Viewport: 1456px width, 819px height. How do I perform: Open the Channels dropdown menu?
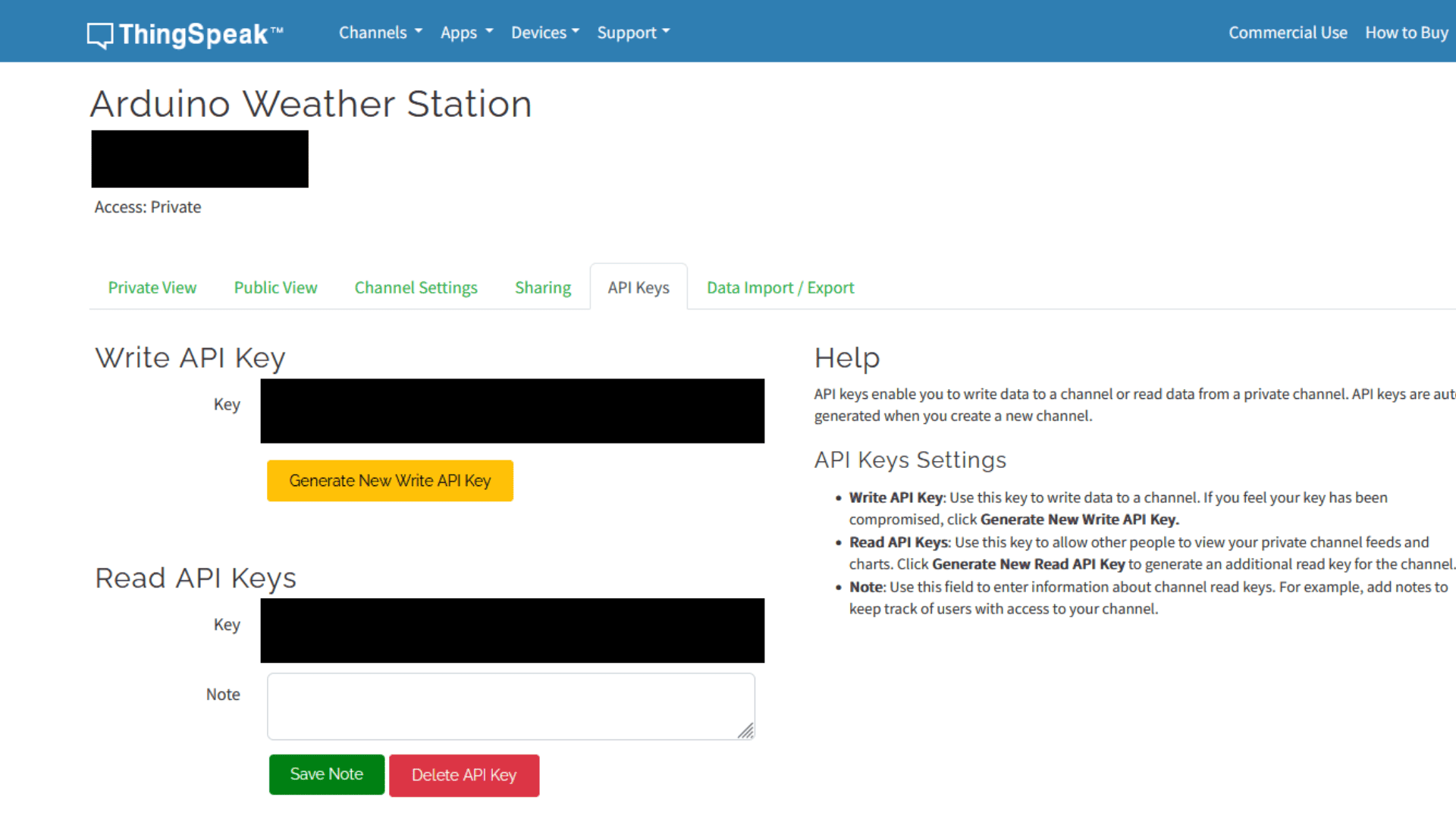pos(380,33)
